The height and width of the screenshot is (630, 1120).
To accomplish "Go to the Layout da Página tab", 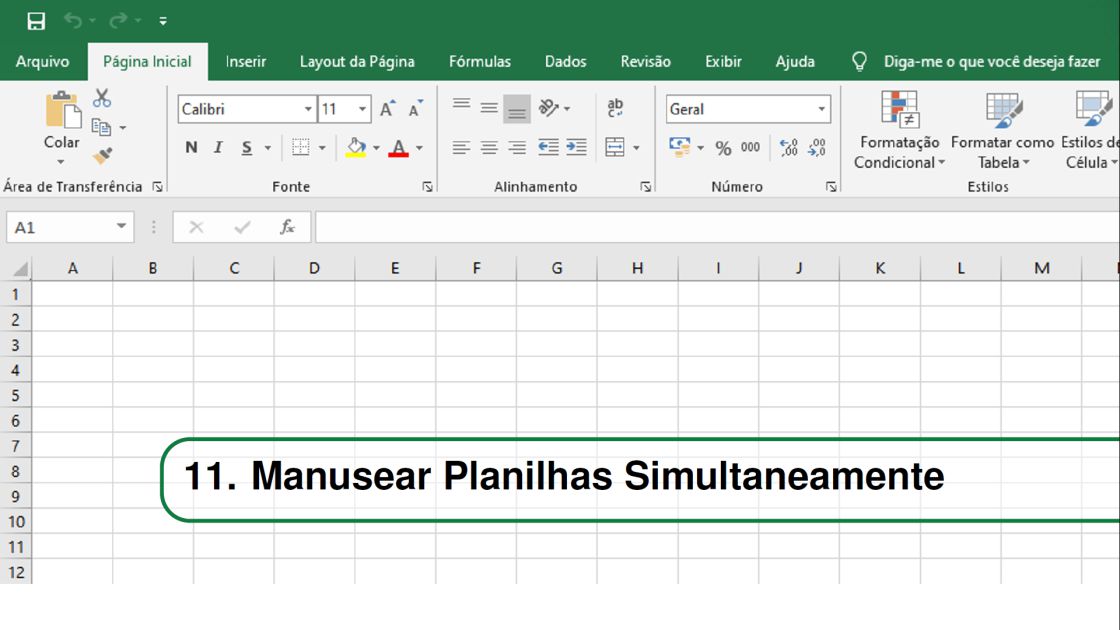I will point(357,61).
